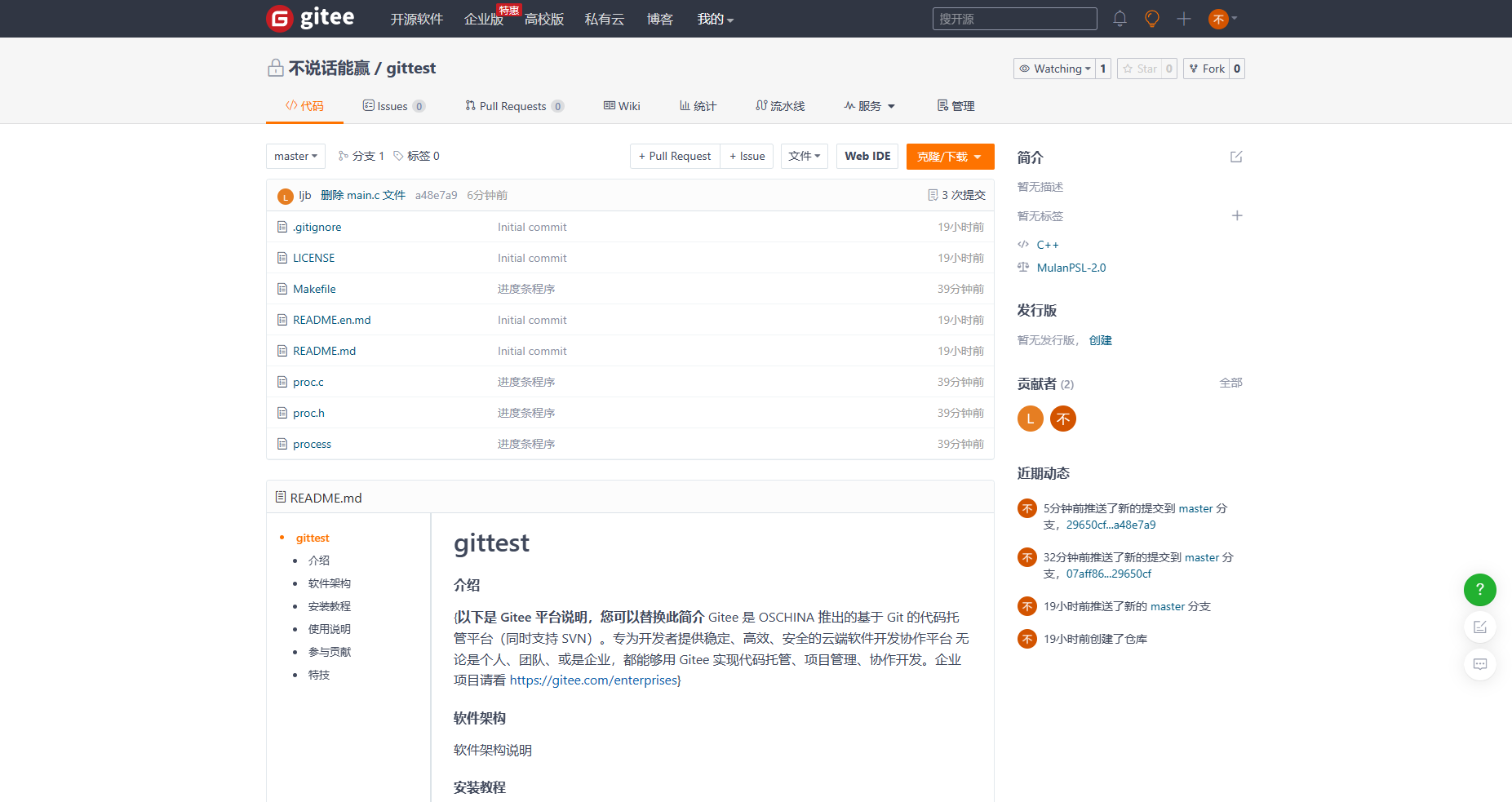Star the gittest repository

pyautogui.click(x=1140, y=69)
